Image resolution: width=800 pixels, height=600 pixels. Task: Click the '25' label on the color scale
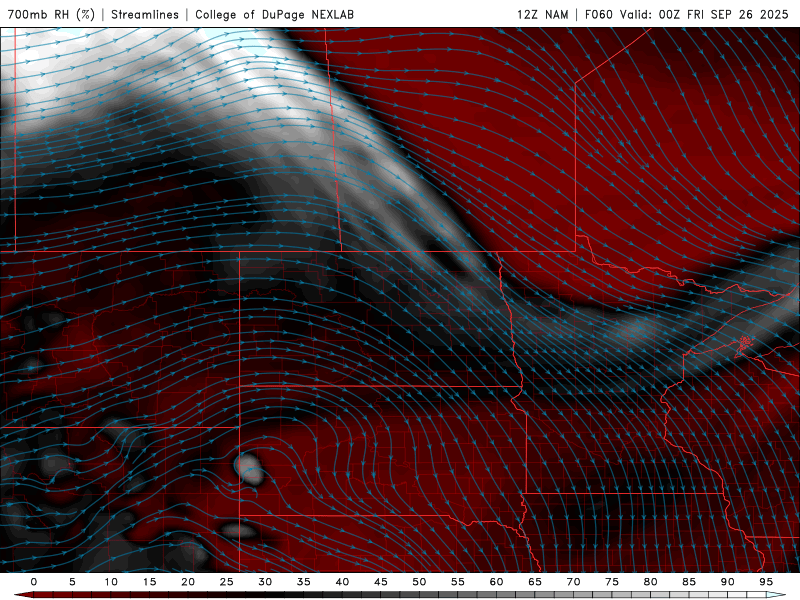tap(227, 582)
